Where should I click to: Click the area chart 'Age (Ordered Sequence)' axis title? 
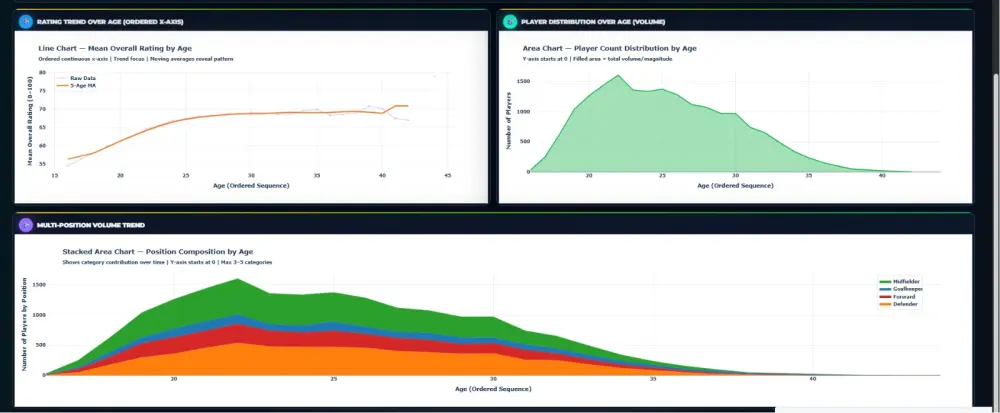[735, 185]
